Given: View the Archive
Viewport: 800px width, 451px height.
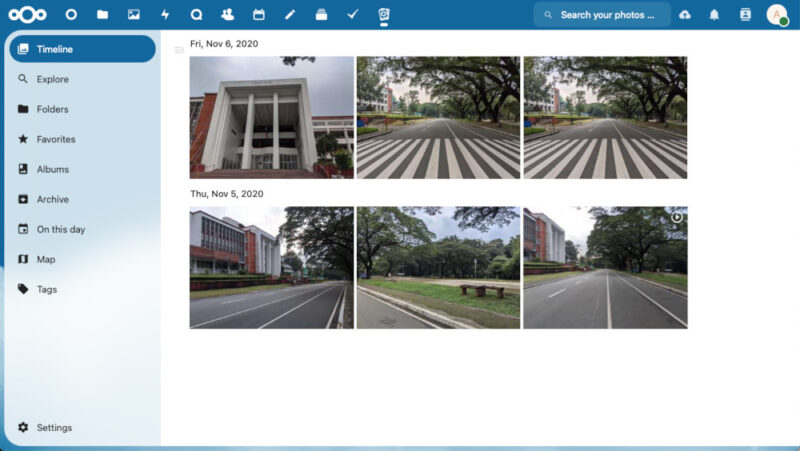Looking at the screenshot, I should (83, 199).
